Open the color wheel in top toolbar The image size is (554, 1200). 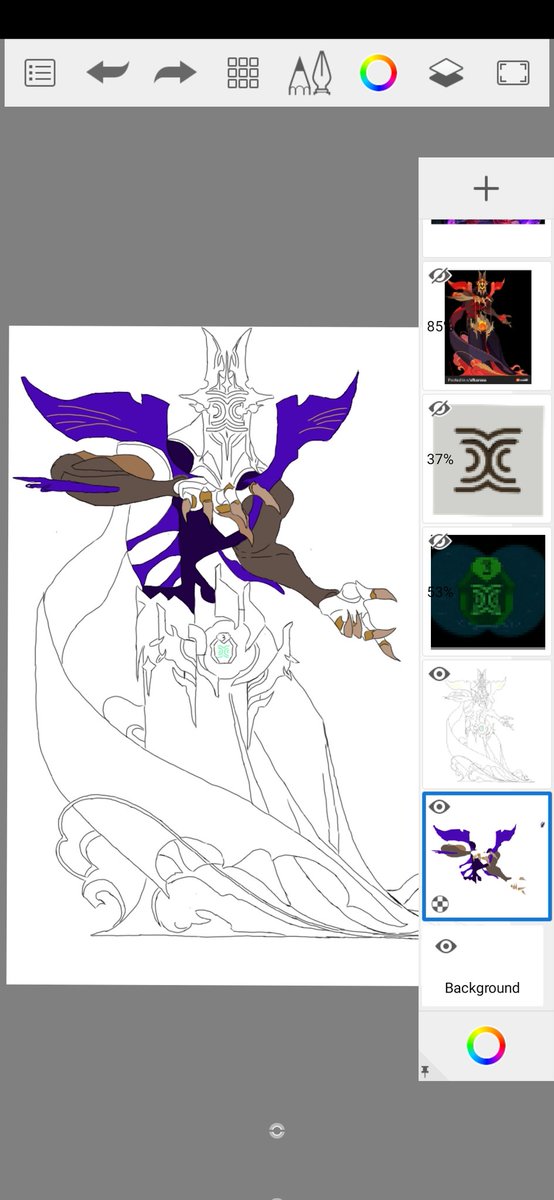(x=379, y=73)
